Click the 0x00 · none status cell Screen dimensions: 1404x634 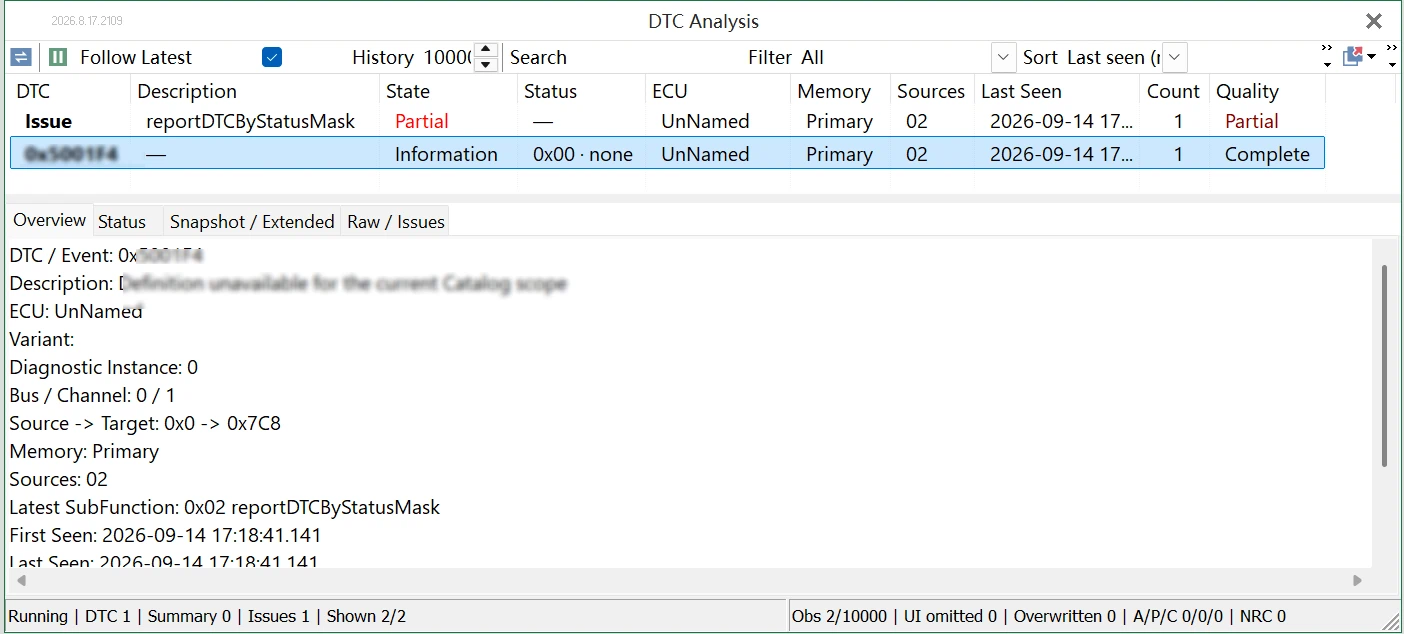coord(583,154)
